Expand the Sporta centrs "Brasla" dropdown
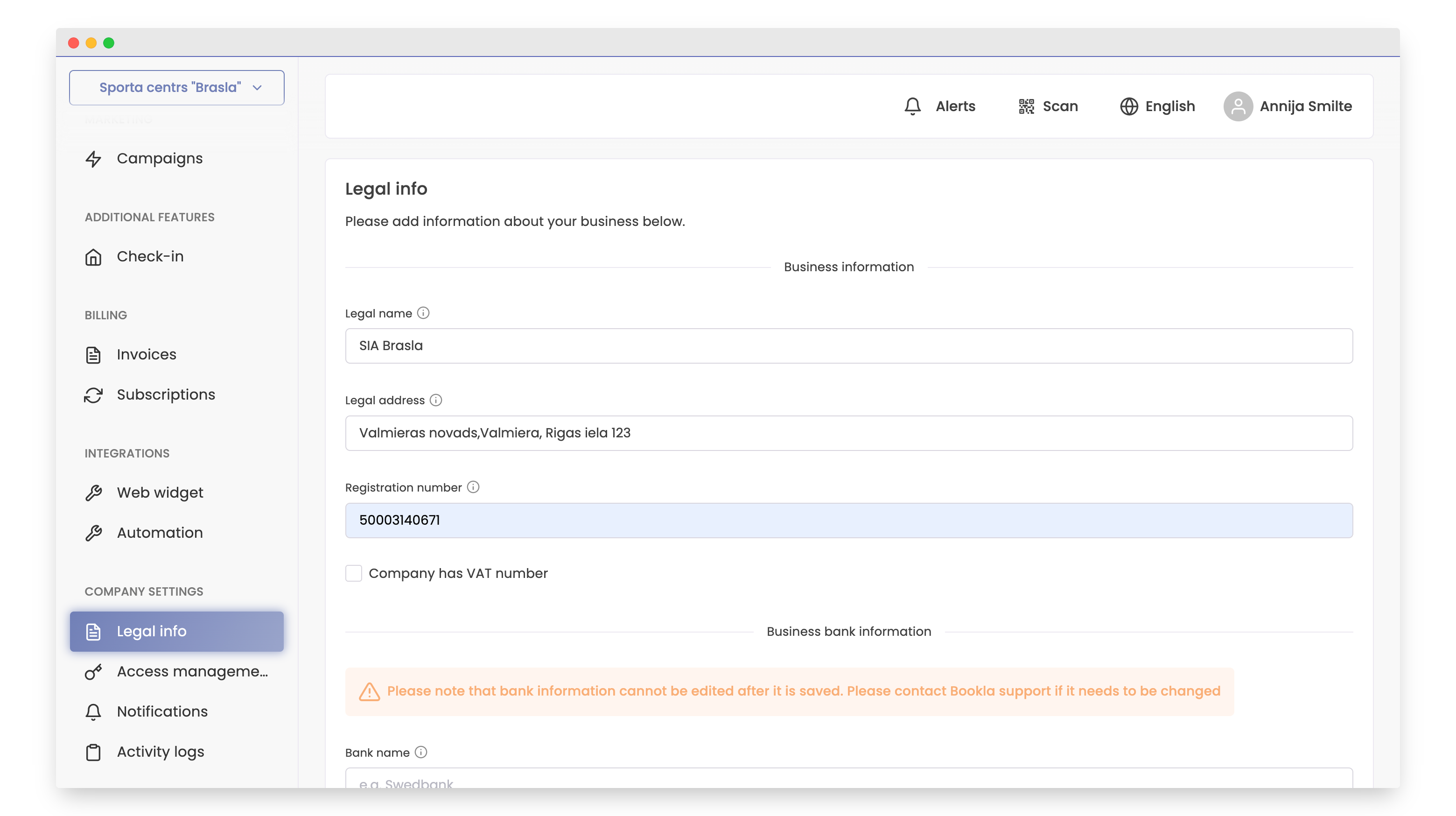This screenshot has height=816, width=1456. pyautogui.click(x=176, y=88)
